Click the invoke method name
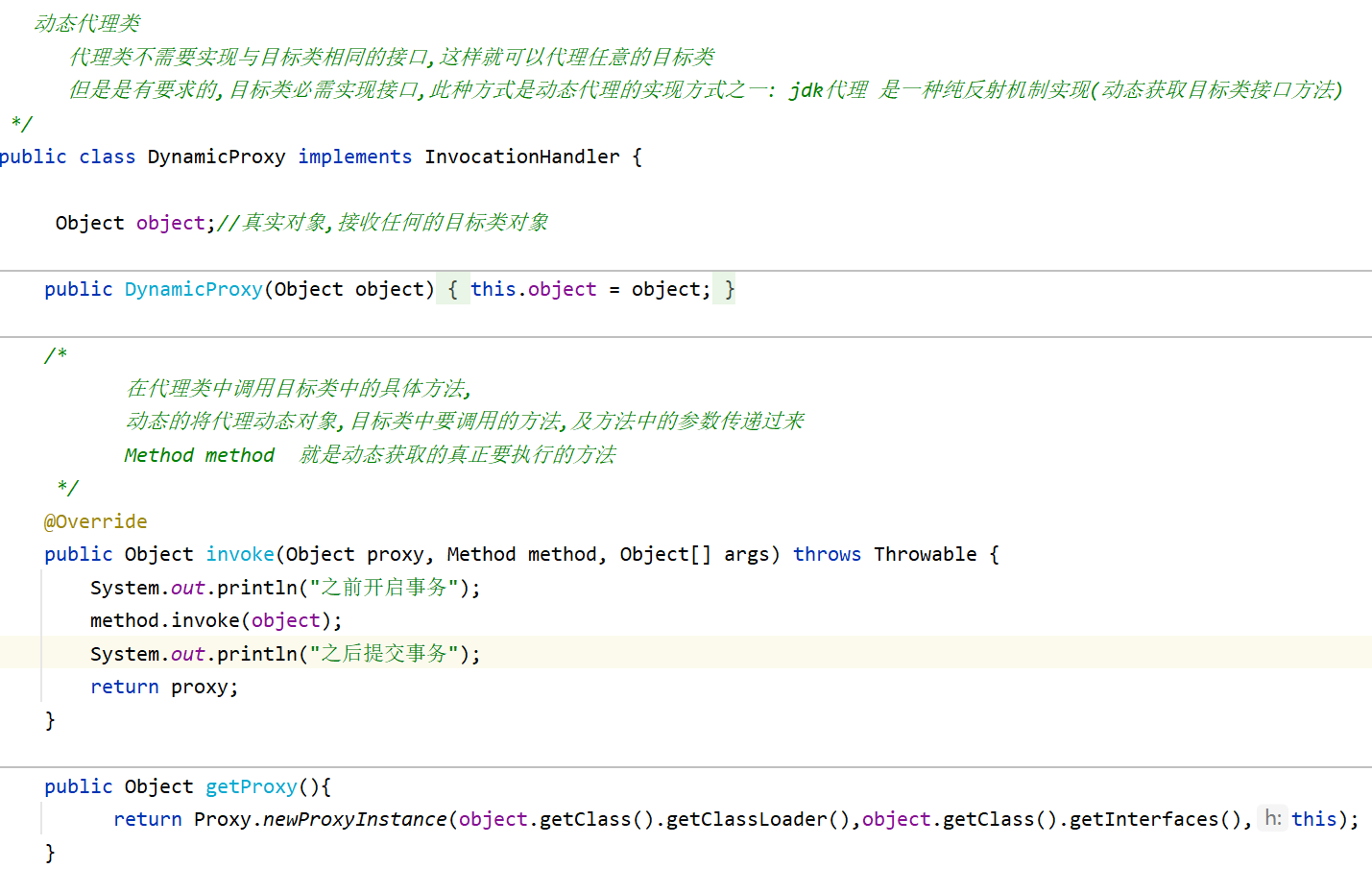1372x893 pixels. pyautogui.click(x=240, y=554)
